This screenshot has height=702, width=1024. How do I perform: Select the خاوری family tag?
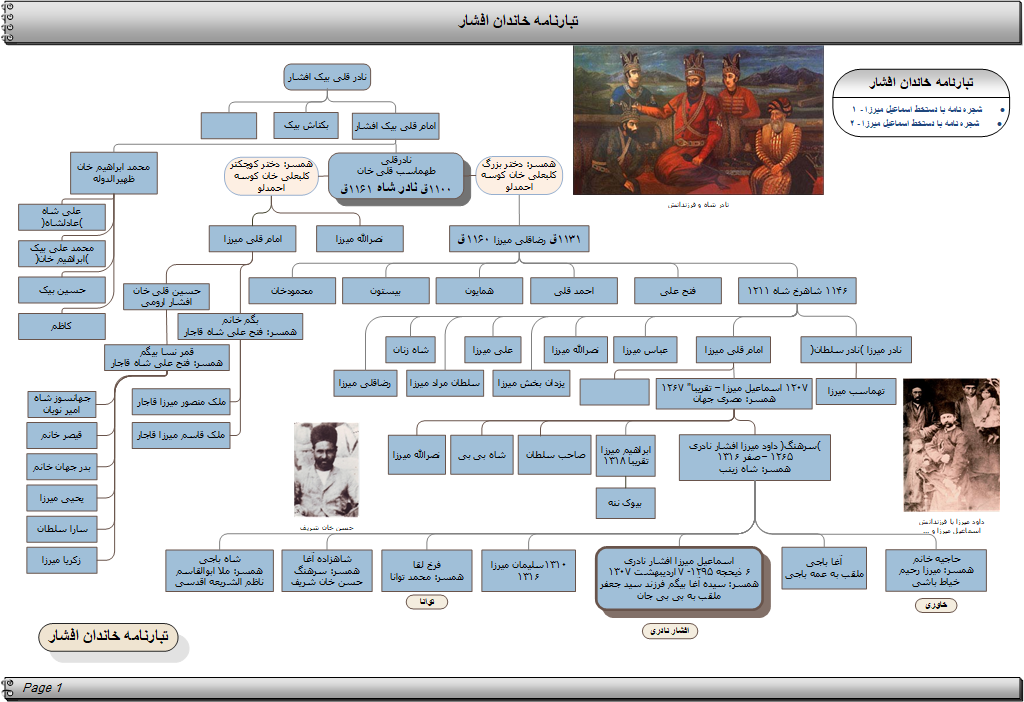click(935, 605)
